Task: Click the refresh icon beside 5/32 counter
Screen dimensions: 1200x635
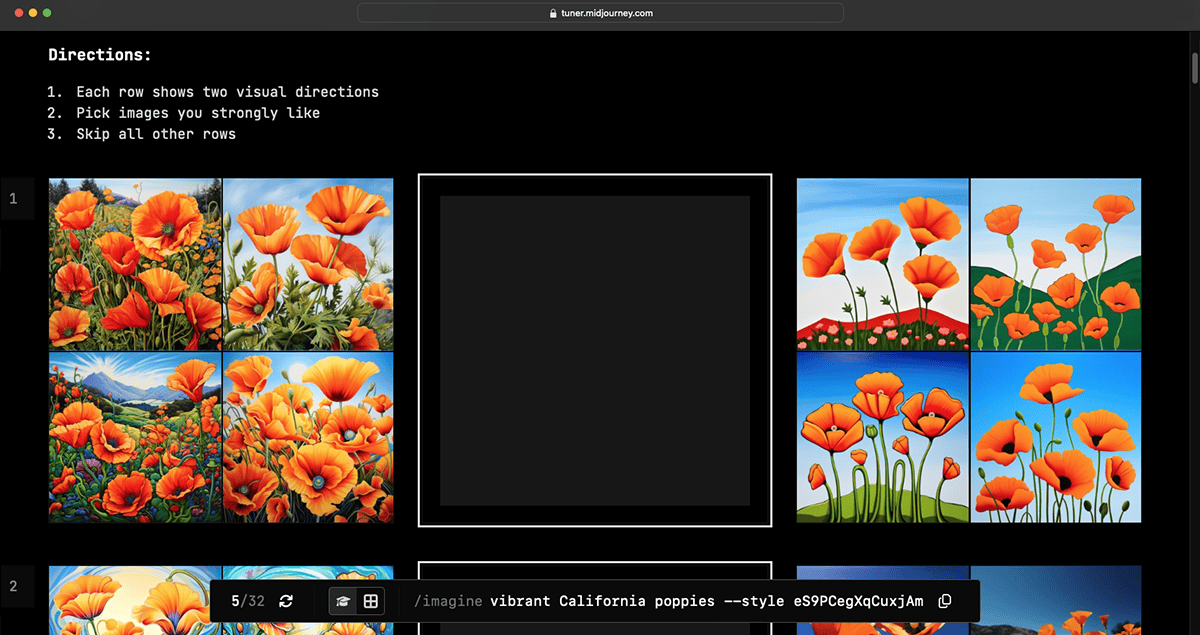Action: (x=286, y=601)
